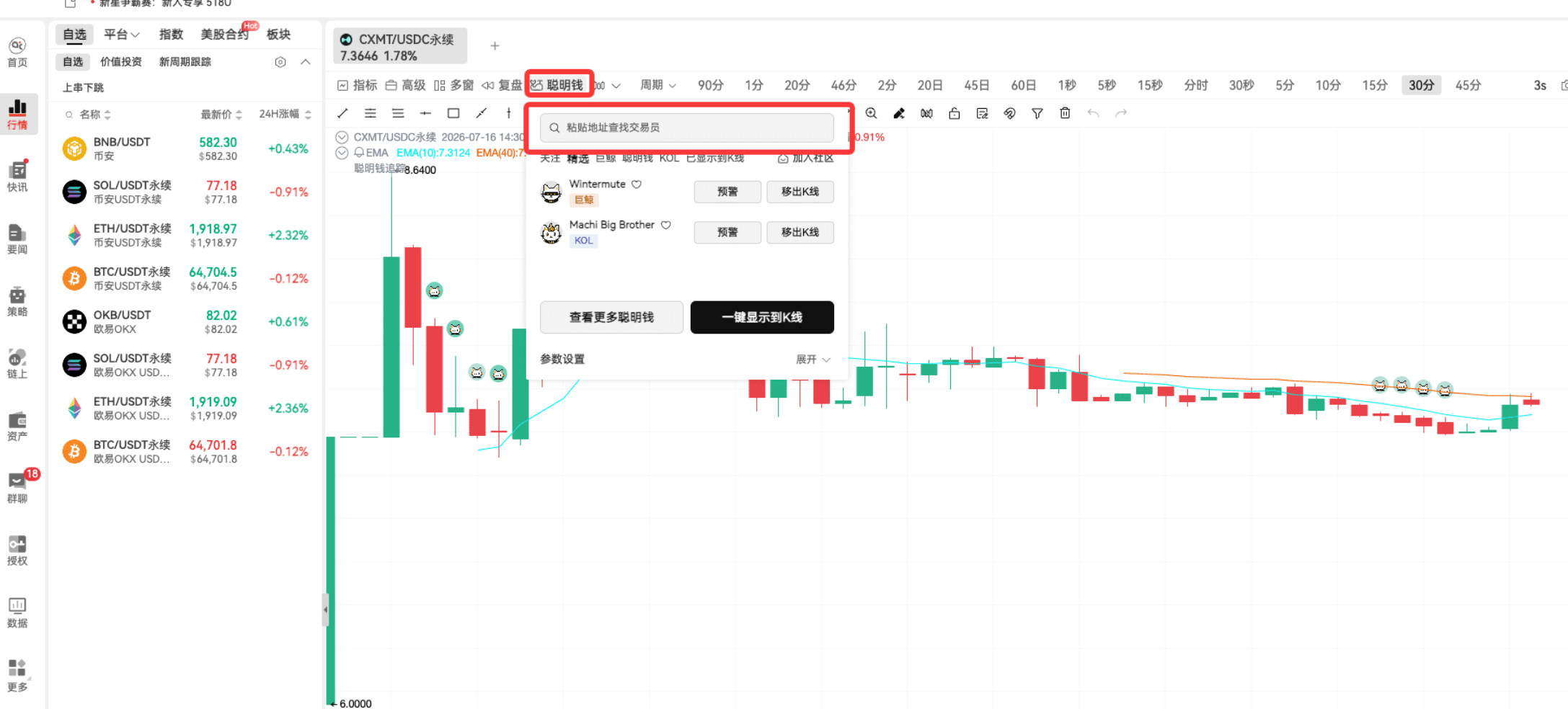The width and height of the screenshot is (1568, 709).
Task: Open watchlist settings hexagon icon
Action: coord(280,62)
